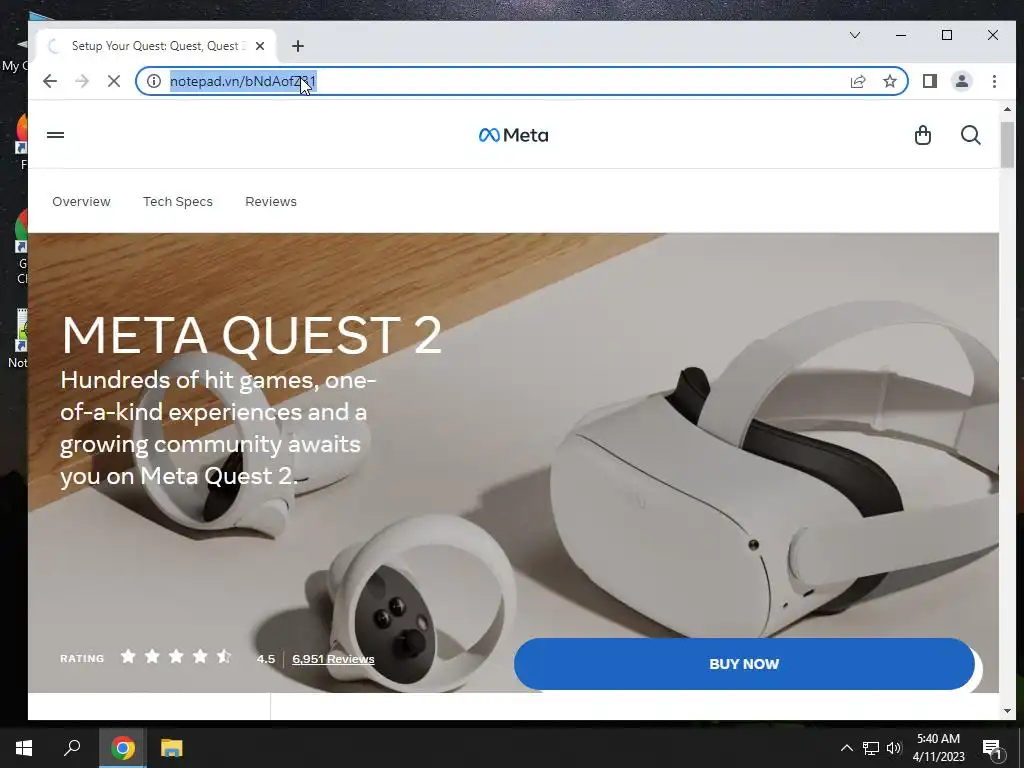Click the star rating display
Image resolution: width=1024 pixels, height=768 pixels.
(x=176, y=656)
